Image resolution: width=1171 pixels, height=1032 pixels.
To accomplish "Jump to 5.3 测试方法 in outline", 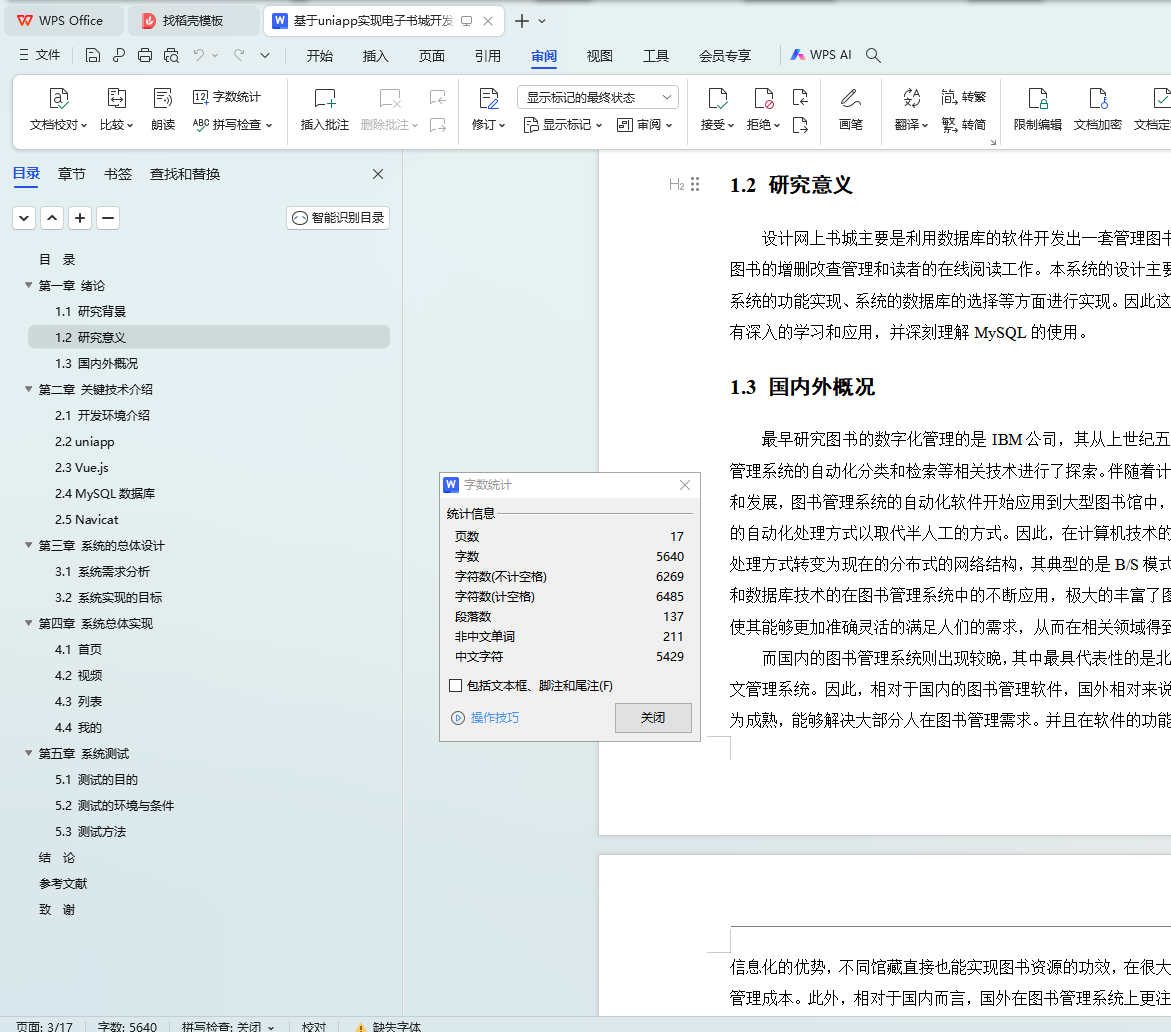I will click(90, 831).
